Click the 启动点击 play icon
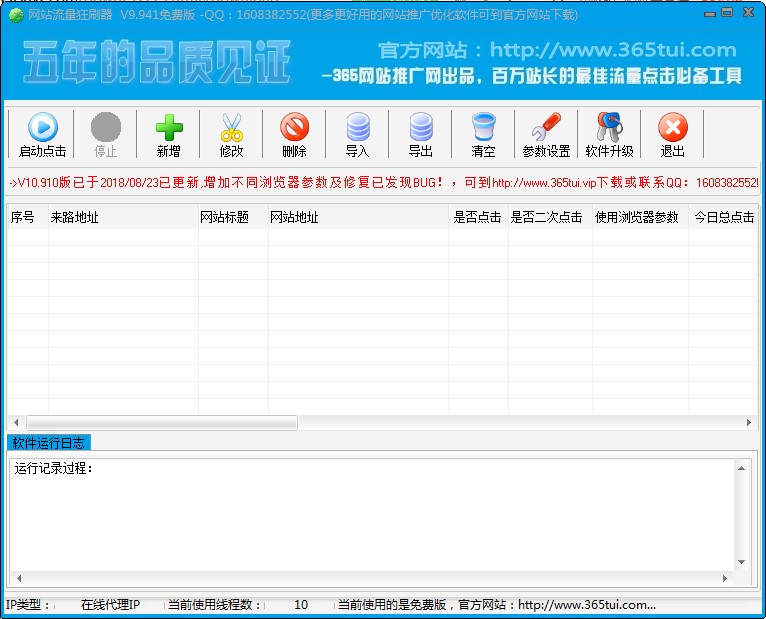This screenshot has width=766, height=619. [43, 127]
